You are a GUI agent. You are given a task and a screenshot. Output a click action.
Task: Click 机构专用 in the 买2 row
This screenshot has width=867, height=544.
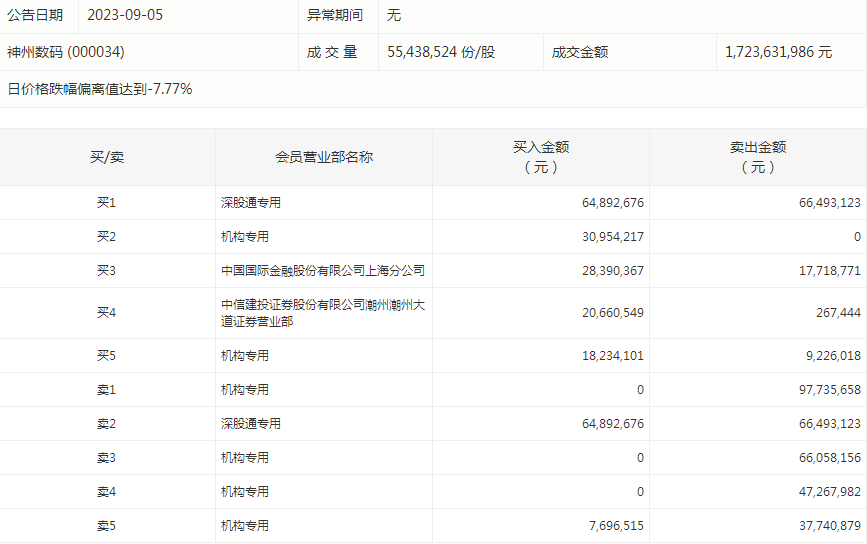click(245, 237)
